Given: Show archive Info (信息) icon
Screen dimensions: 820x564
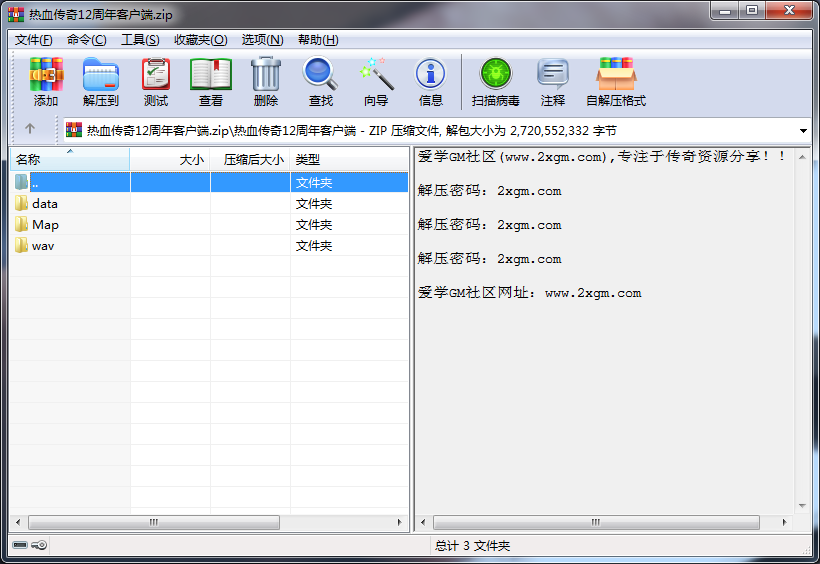Looking at the screenshot, I should pyautogui.click(x=431, y=82).
